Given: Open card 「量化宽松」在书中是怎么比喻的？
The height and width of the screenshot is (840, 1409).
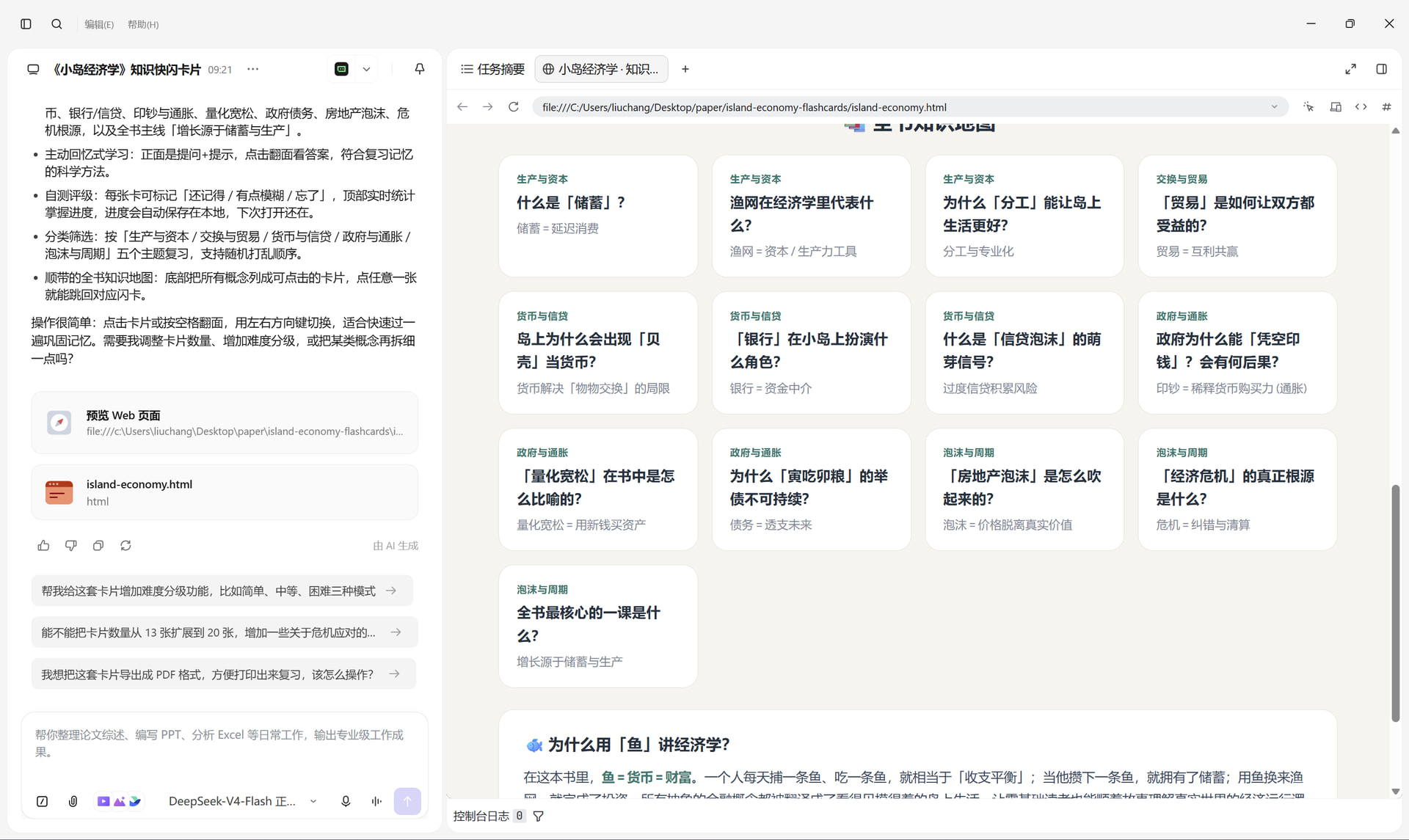Looking at the screenshot, I should 598,489.
